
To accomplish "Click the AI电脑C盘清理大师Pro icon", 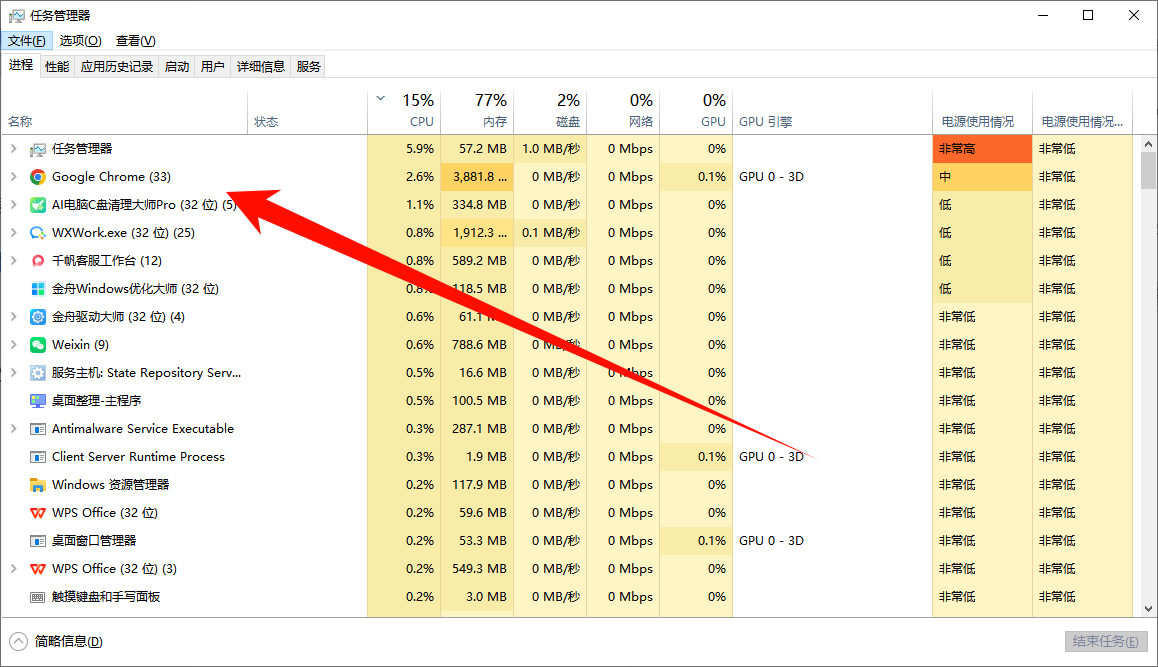I will pos(37,205).
